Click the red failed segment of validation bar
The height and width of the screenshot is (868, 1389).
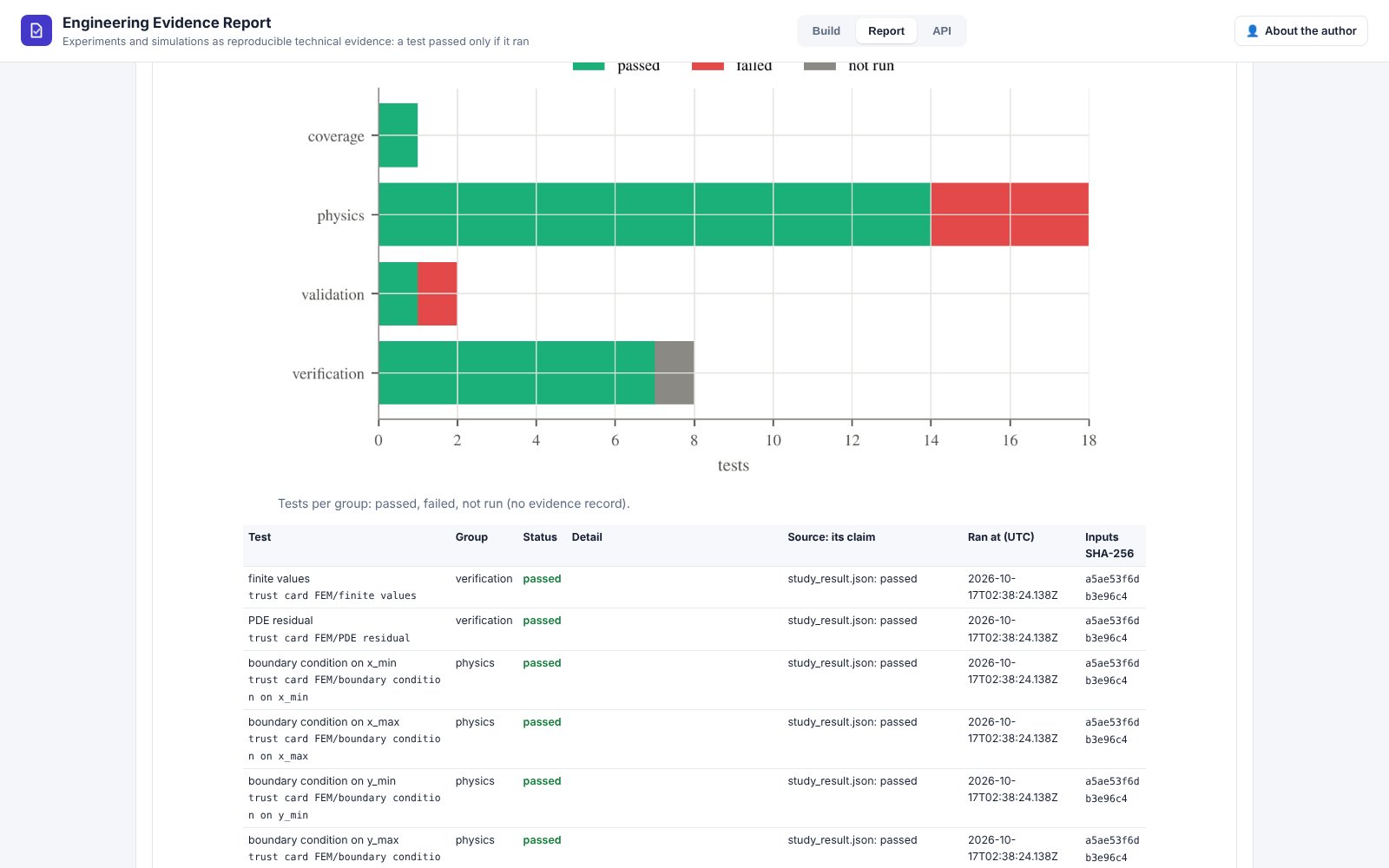tap(438, 293)
